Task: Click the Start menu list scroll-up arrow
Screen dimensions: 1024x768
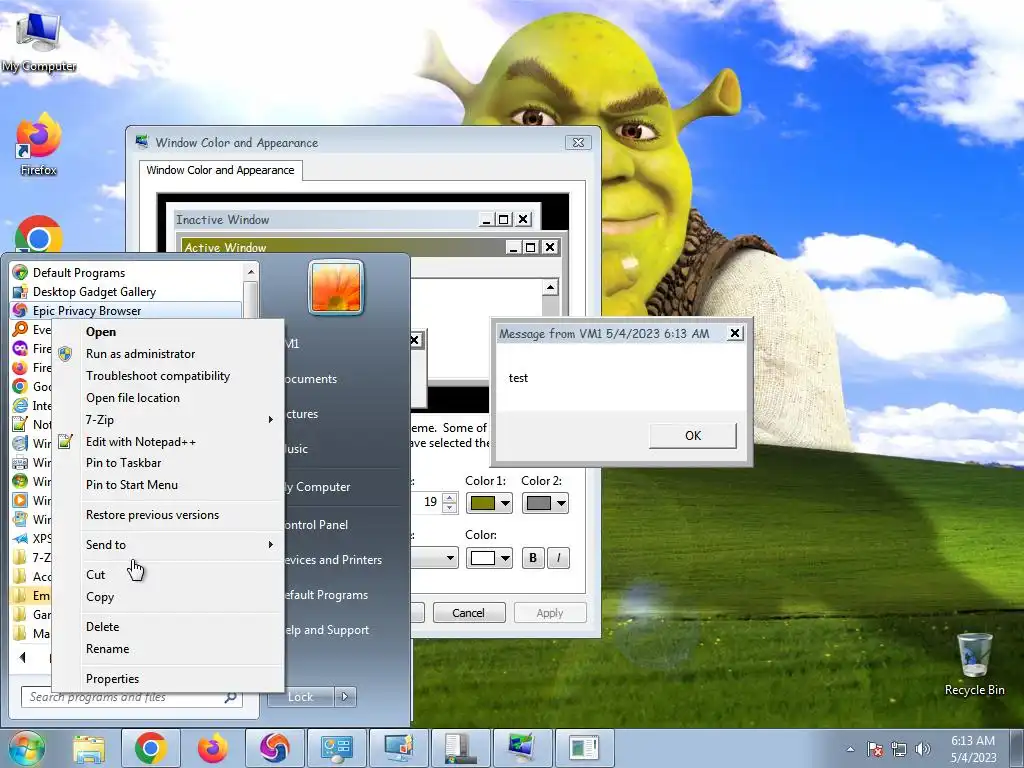Action: pos(250,272)
